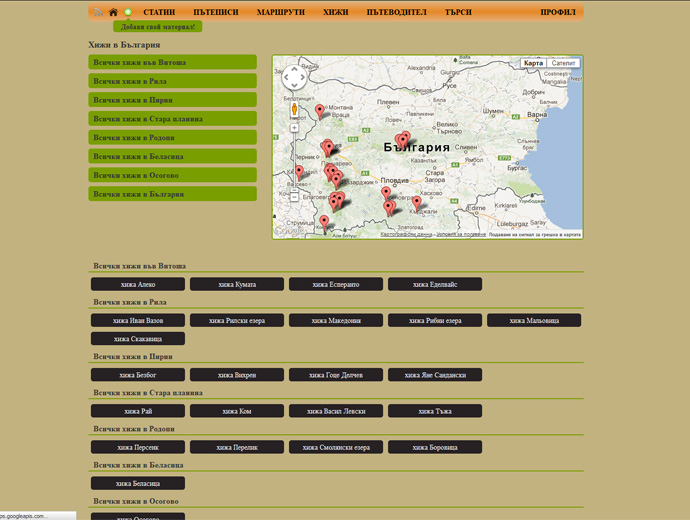The width and height of the screenshot is (690, 520).
Task: Open хижа Алеко
Action: (138, 284)
